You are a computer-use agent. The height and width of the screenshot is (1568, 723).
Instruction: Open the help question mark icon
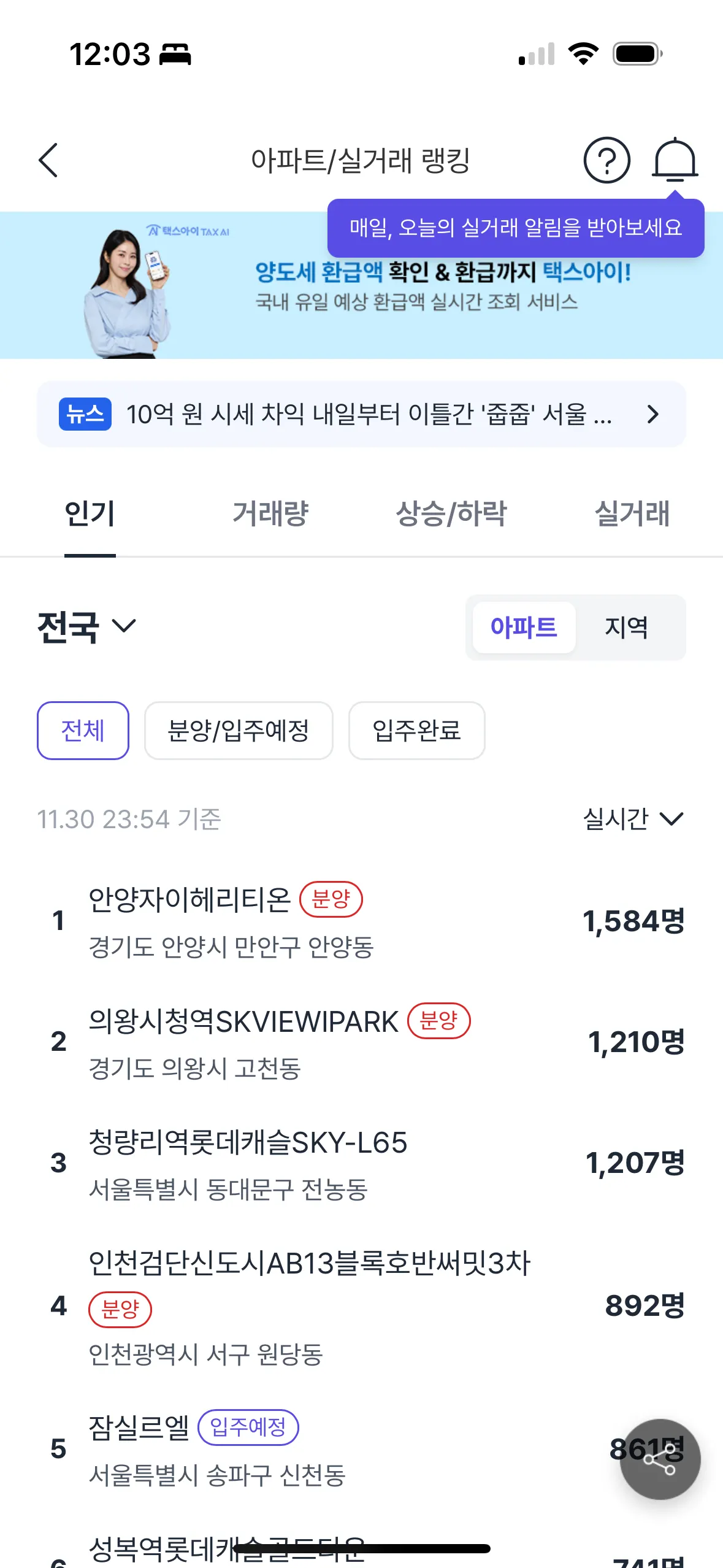click(x=606, y=161)
